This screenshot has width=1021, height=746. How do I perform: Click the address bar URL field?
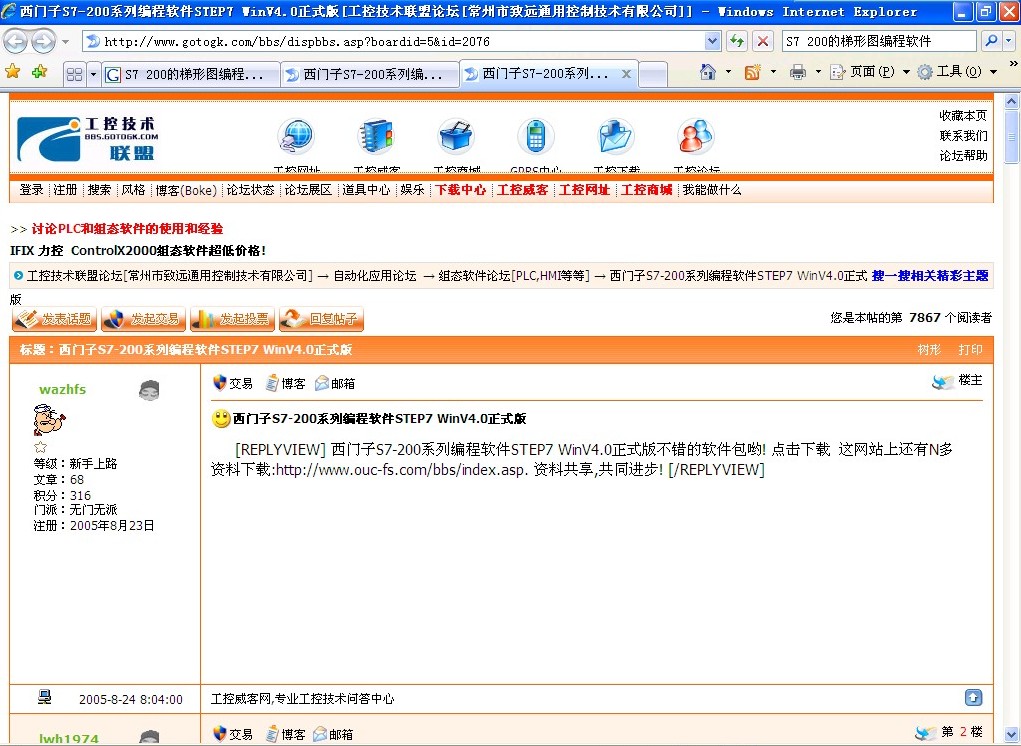coord(395,42)
